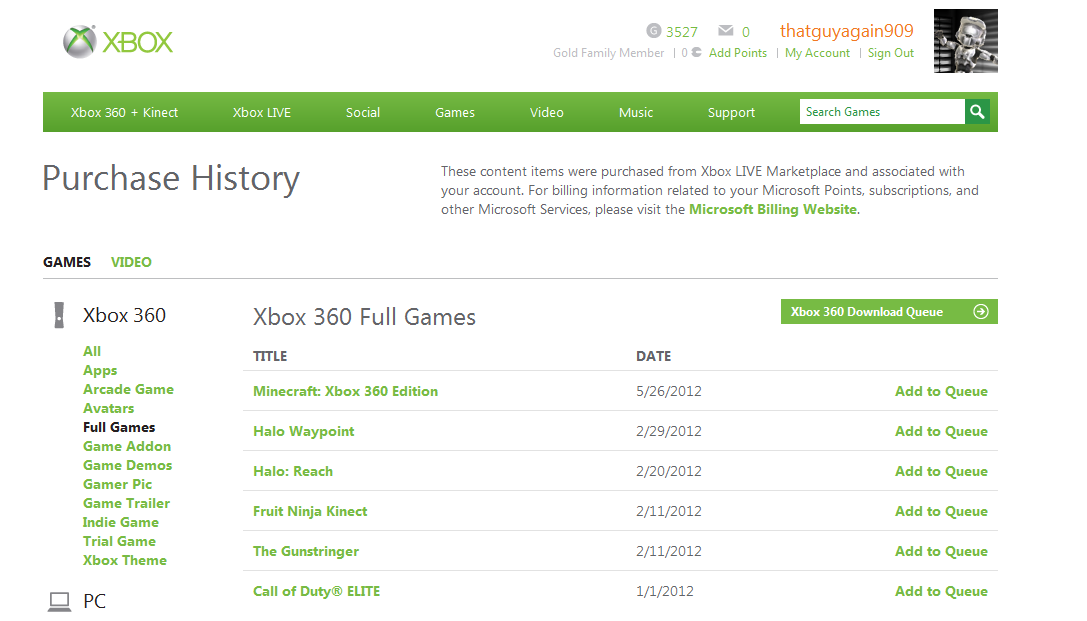Click the Xbox logo
Image resolution: width=1087 pixels, height=621 pixels.
click(x=118, y=41)
